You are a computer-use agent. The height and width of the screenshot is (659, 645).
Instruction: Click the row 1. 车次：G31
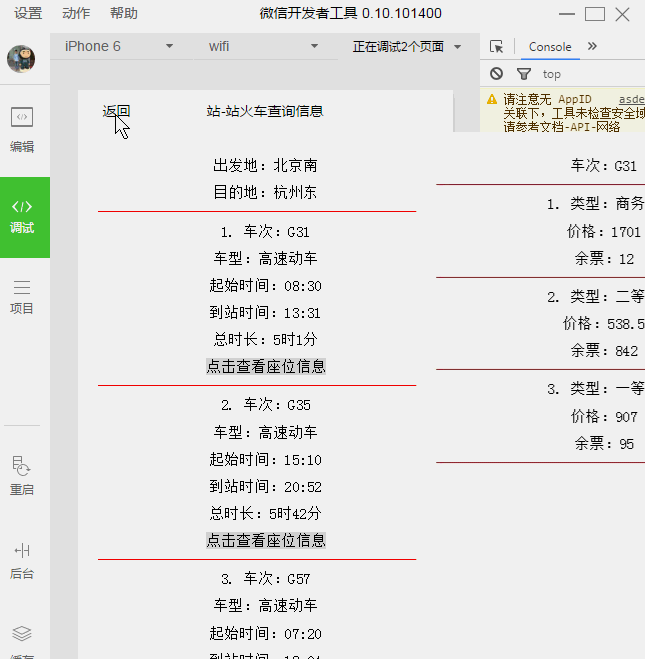click(265, 232)
